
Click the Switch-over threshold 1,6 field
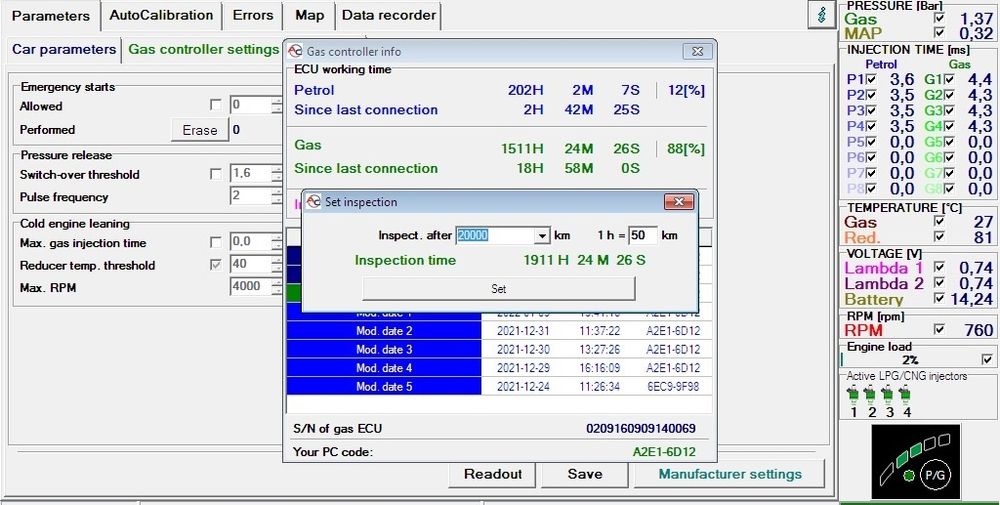(255, 173)
